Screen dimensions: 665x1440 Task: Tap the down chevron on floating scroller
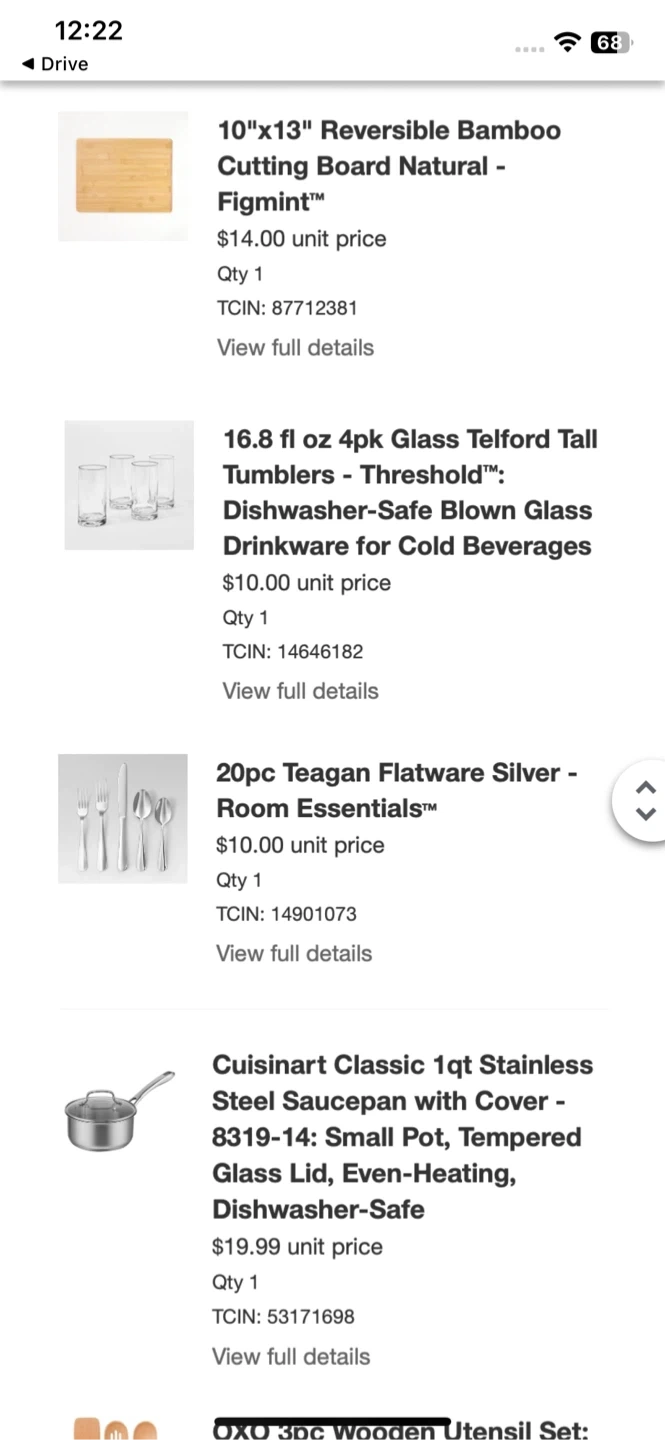[646, 813]
